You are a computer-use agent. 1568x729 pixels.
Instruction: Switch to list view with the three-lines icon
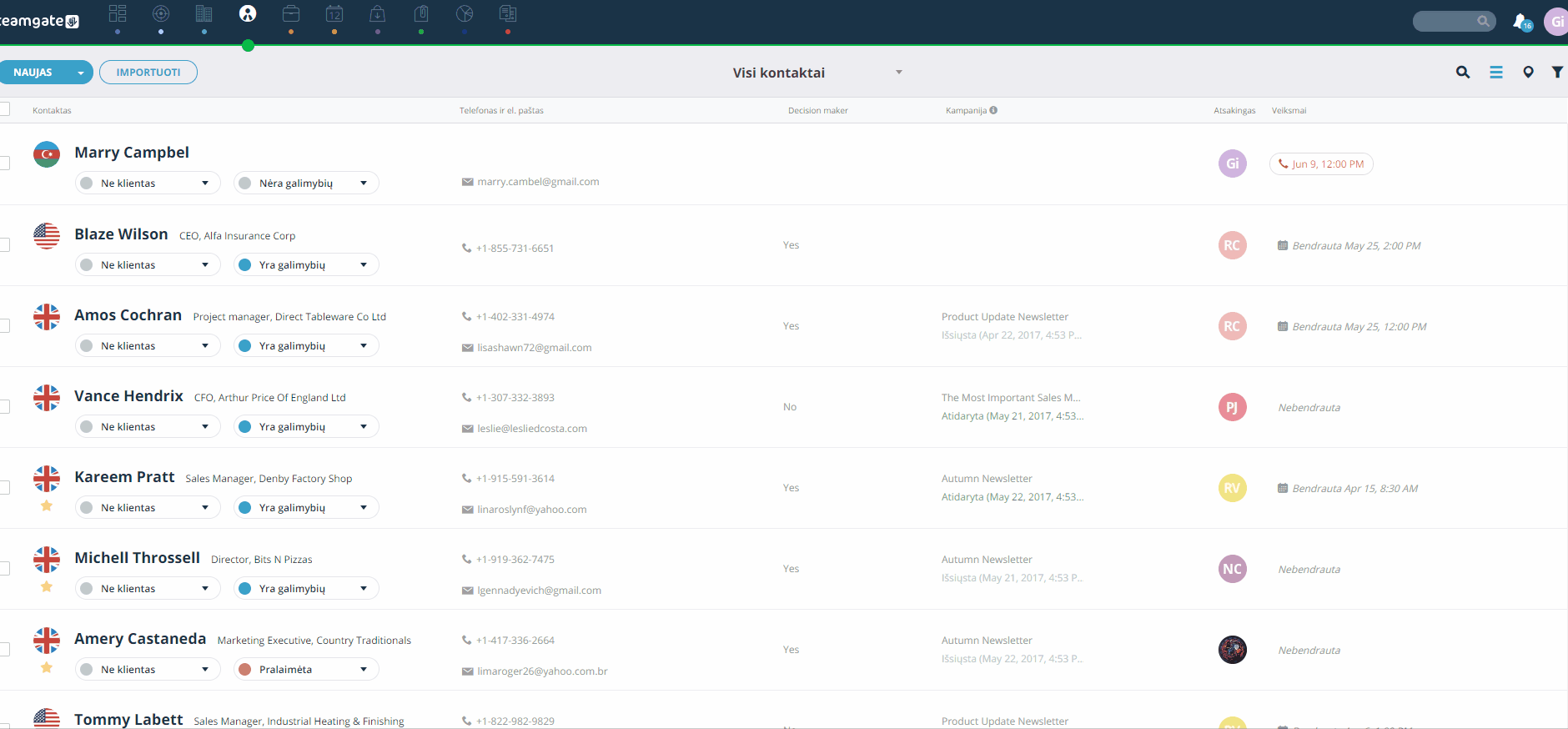tap(1496, 73)
